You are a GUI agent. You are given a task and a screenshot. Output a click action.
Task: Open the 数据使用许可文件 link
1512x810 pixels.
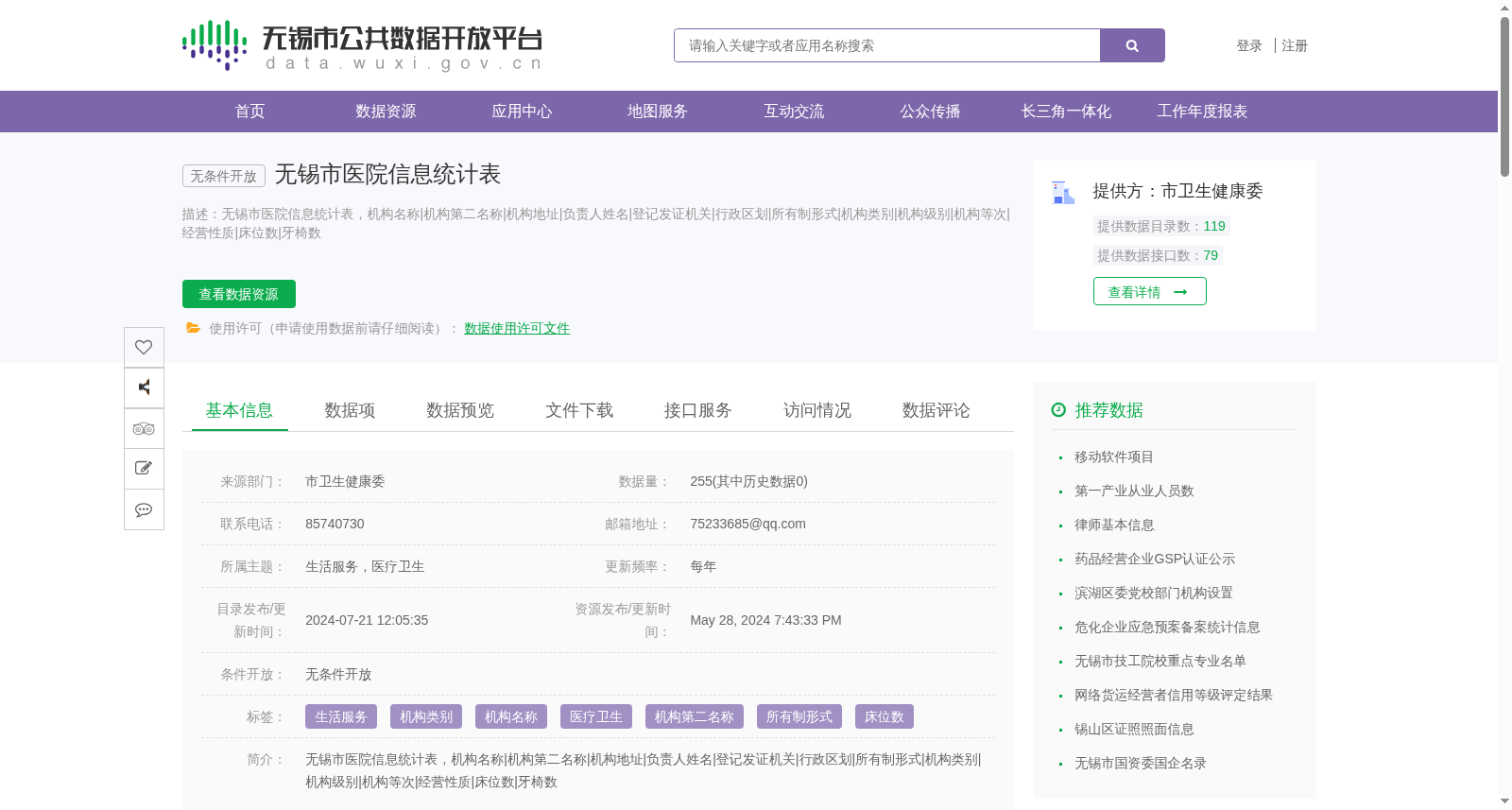click(x=517, y=328)
